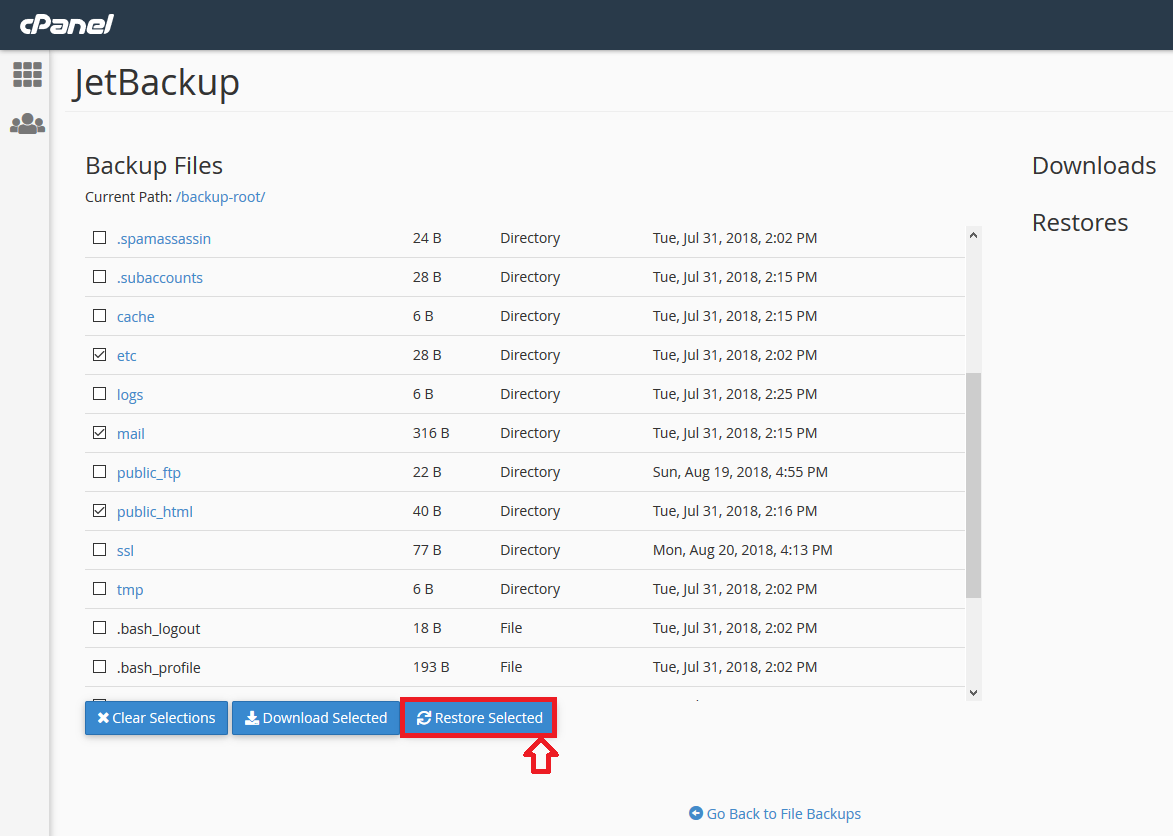Check the .bash_profile file checkbox
Viewport: 1173px width, 836px height.
(x=99, y=667)
